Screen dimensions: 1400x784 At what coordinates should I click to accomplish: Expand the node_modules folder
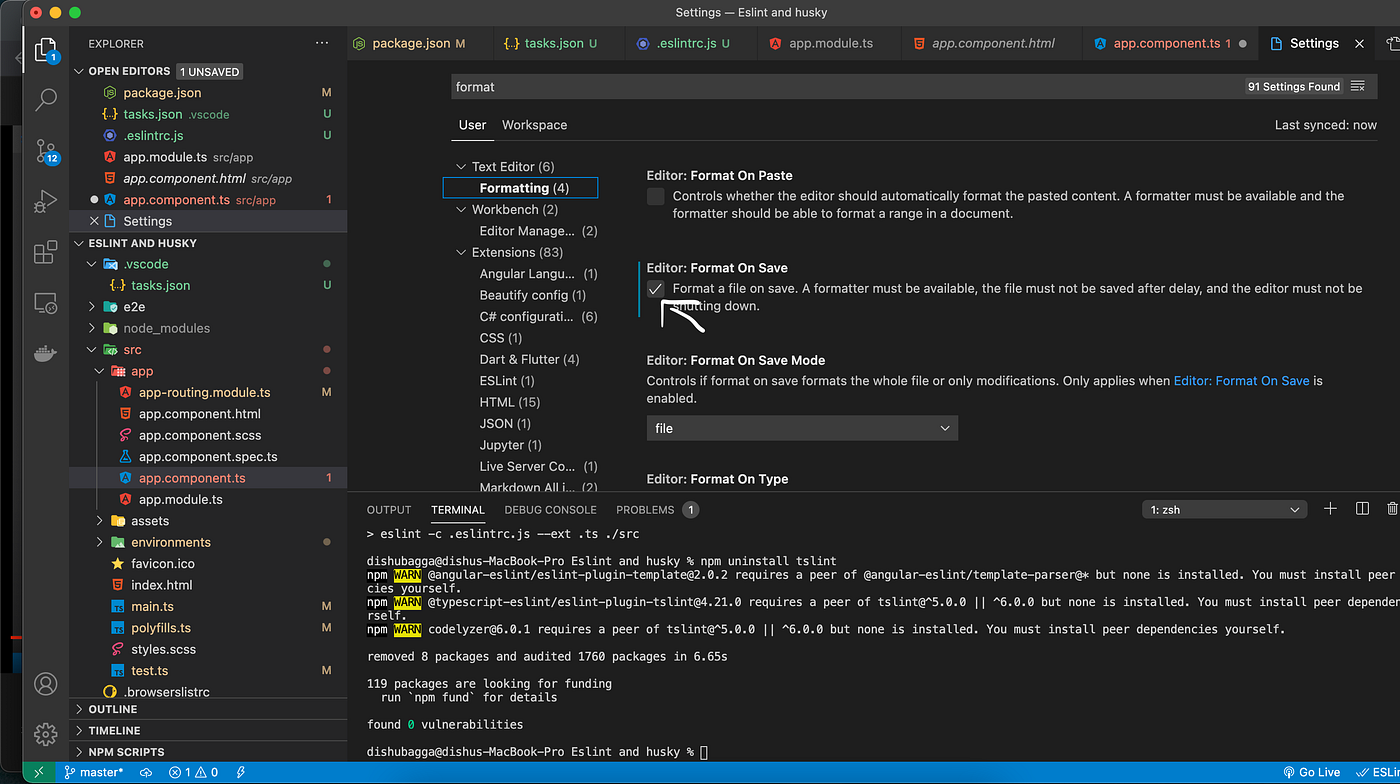click(x=166, y=328)
